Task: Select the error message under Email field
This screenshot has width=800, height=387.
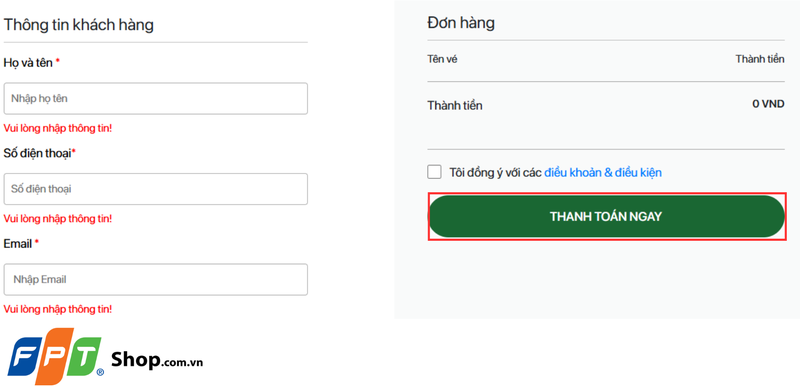Action: pos(58,309)
